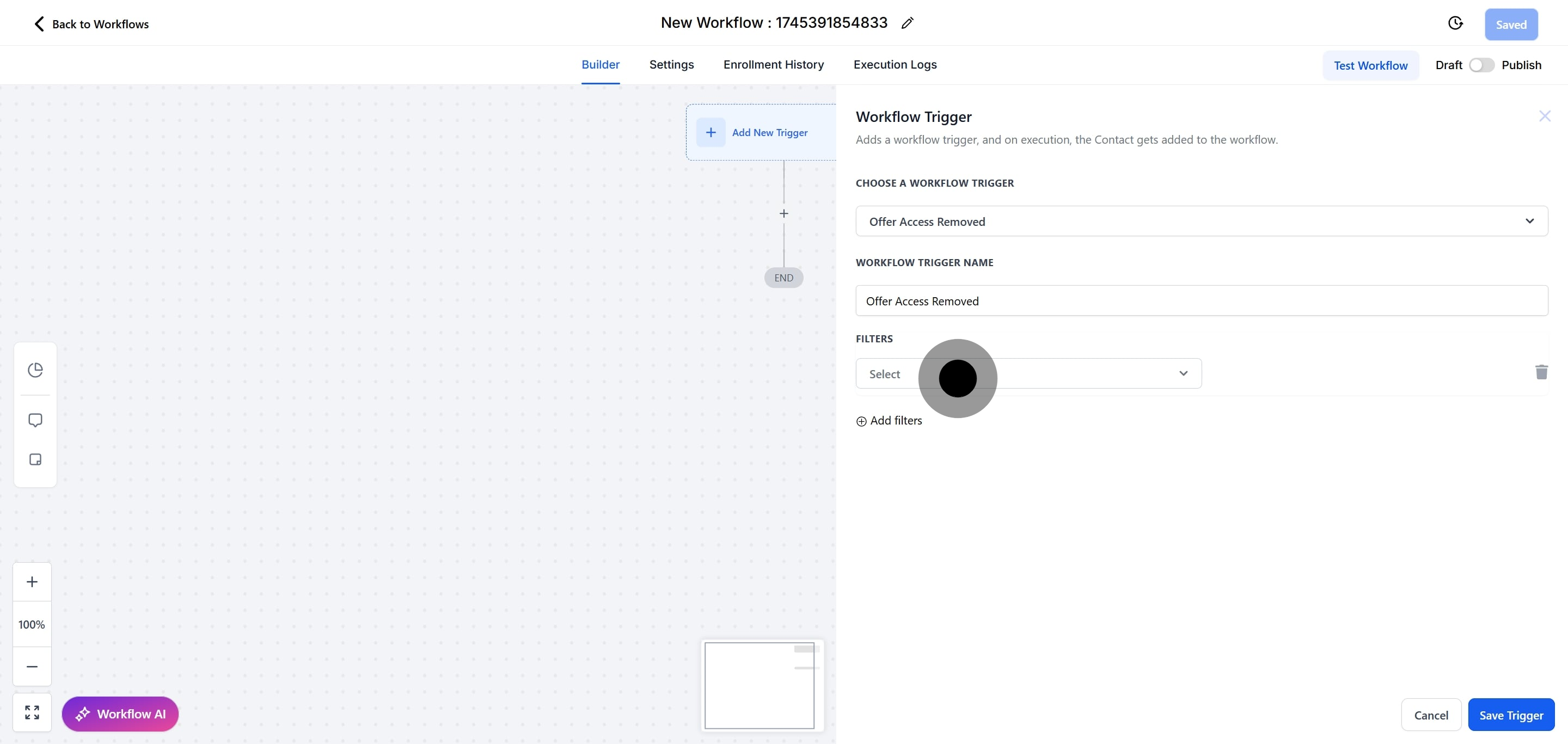Click the pencil icon to rename workflow
Image resolution: width=1568 pixels, height=744 pixels.
[x=907, y=23]
